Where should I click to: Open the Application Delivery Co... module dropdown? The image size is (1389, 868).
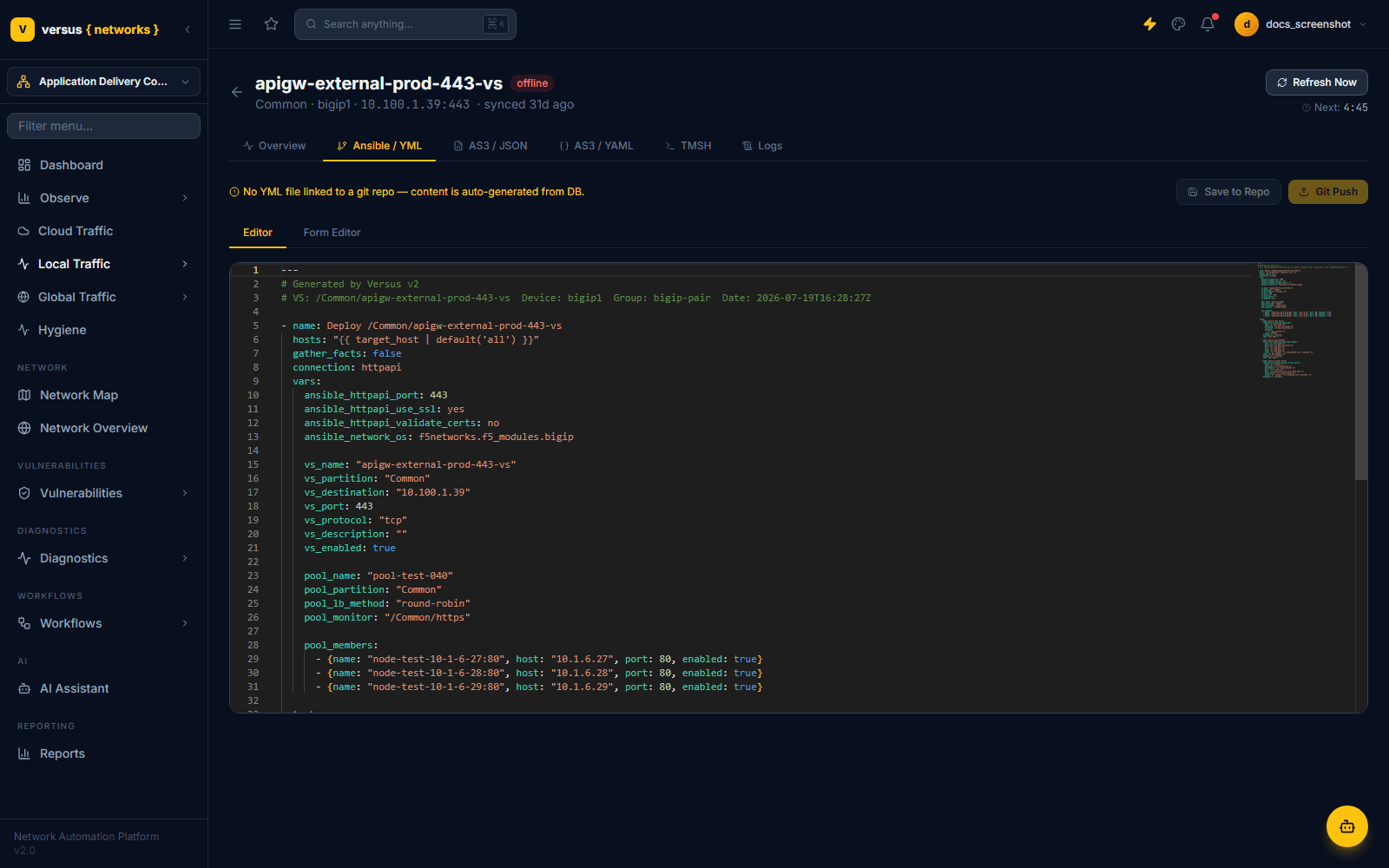(104, 82)
